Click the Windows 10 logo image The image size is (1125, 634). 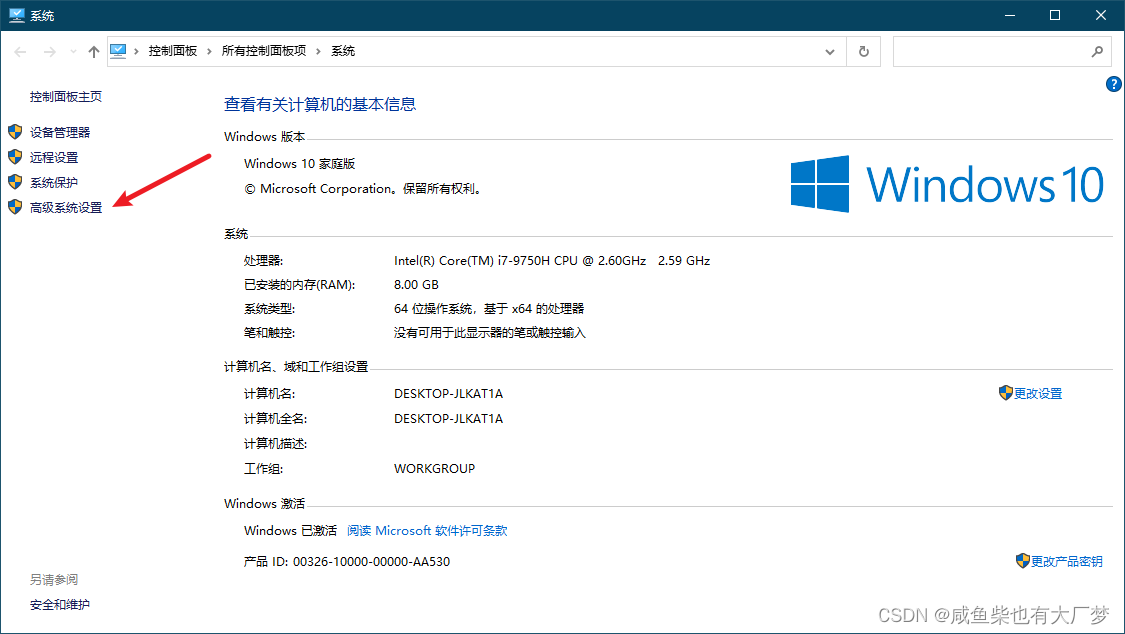947,184
